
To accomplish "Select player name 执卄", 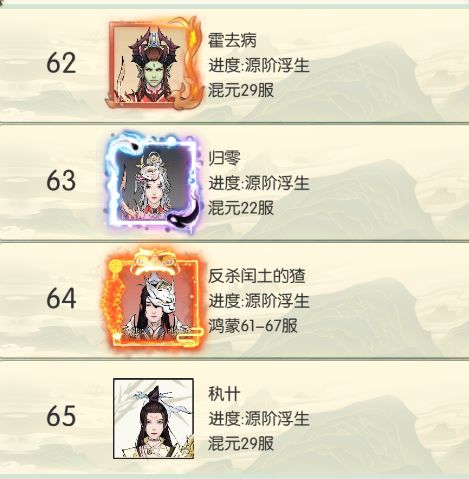I will 224,394.
